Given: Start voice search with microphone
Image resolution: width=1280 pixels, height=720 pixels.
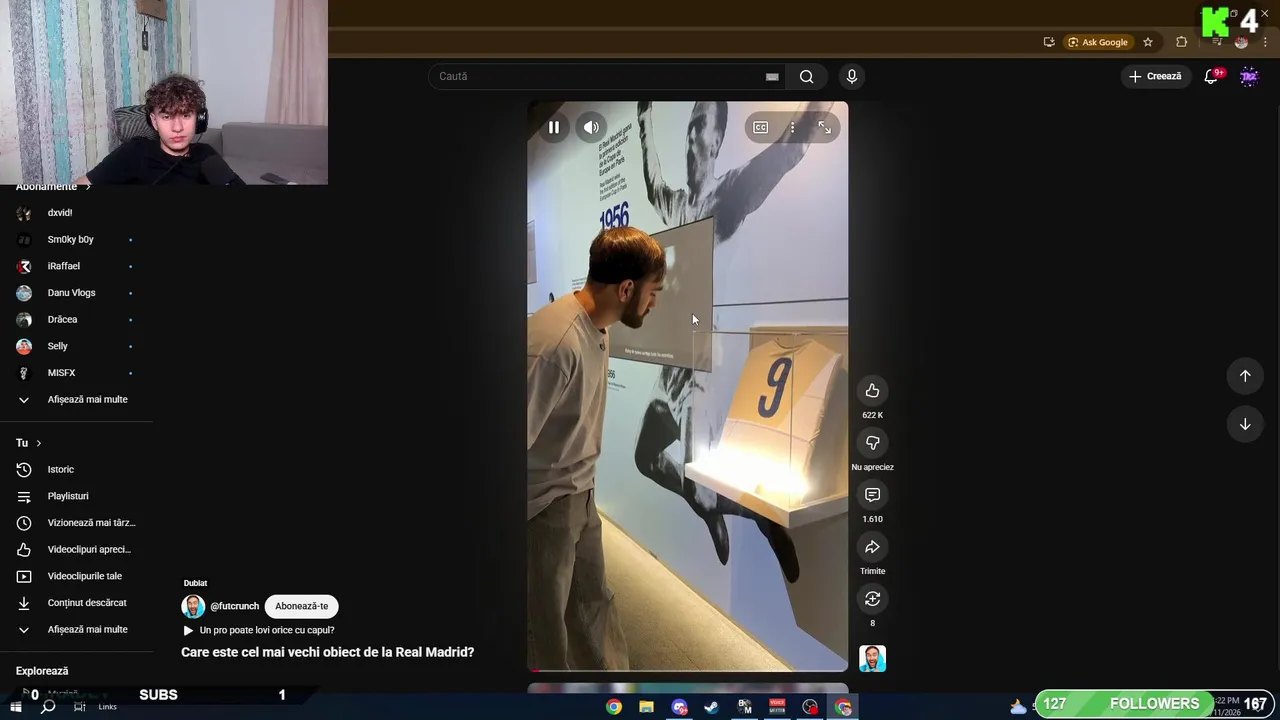Looking at the screenshot, I should point(851,76).
